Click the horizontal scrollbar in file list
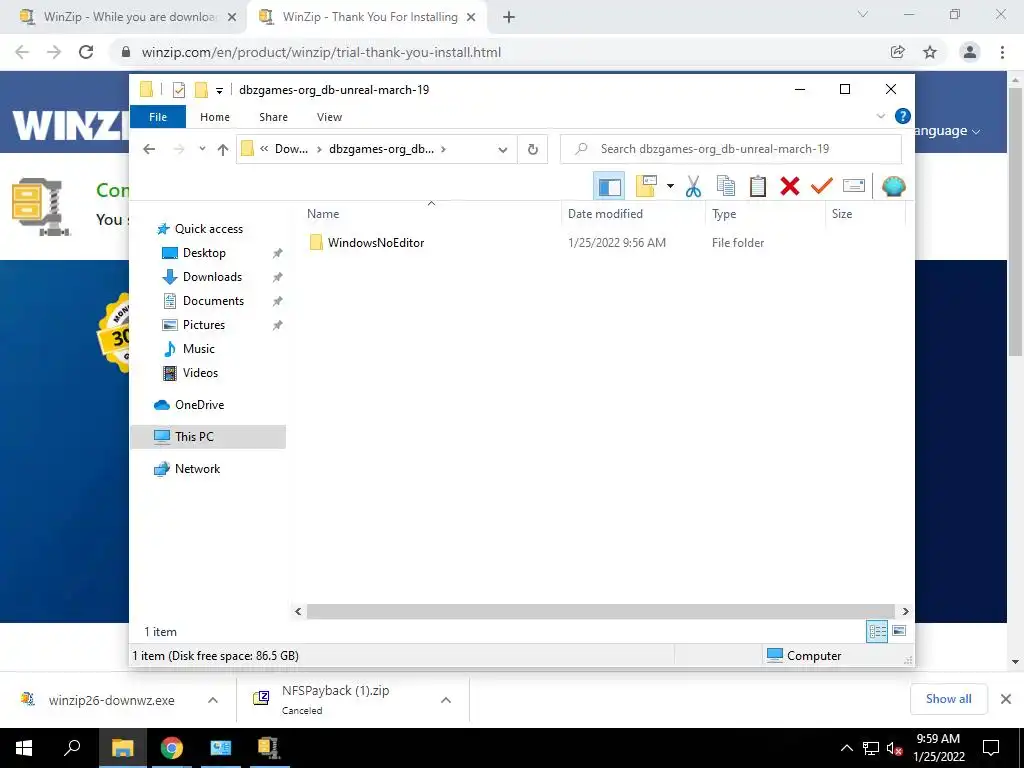 pos(600,611)
